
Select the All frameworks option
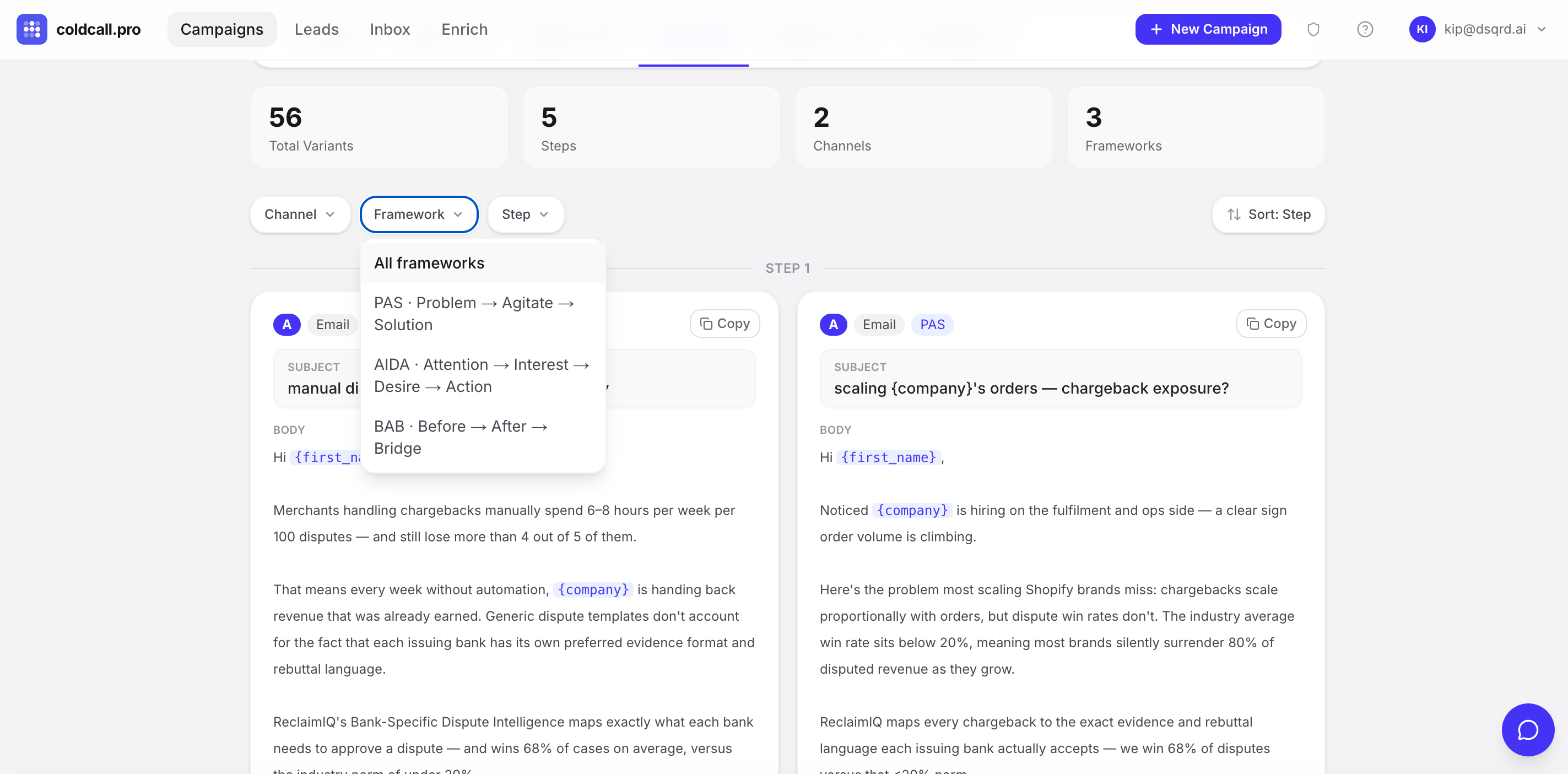[x=429, y=263]
